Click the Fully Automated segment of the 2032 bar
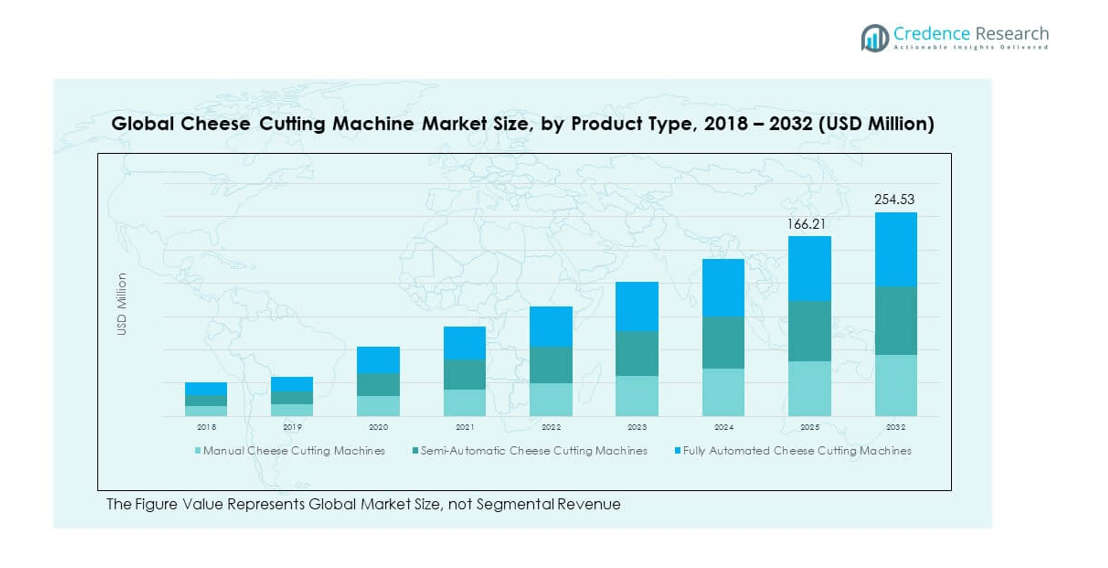Screen dimensions: 1108x568 (x=895, y=249)
